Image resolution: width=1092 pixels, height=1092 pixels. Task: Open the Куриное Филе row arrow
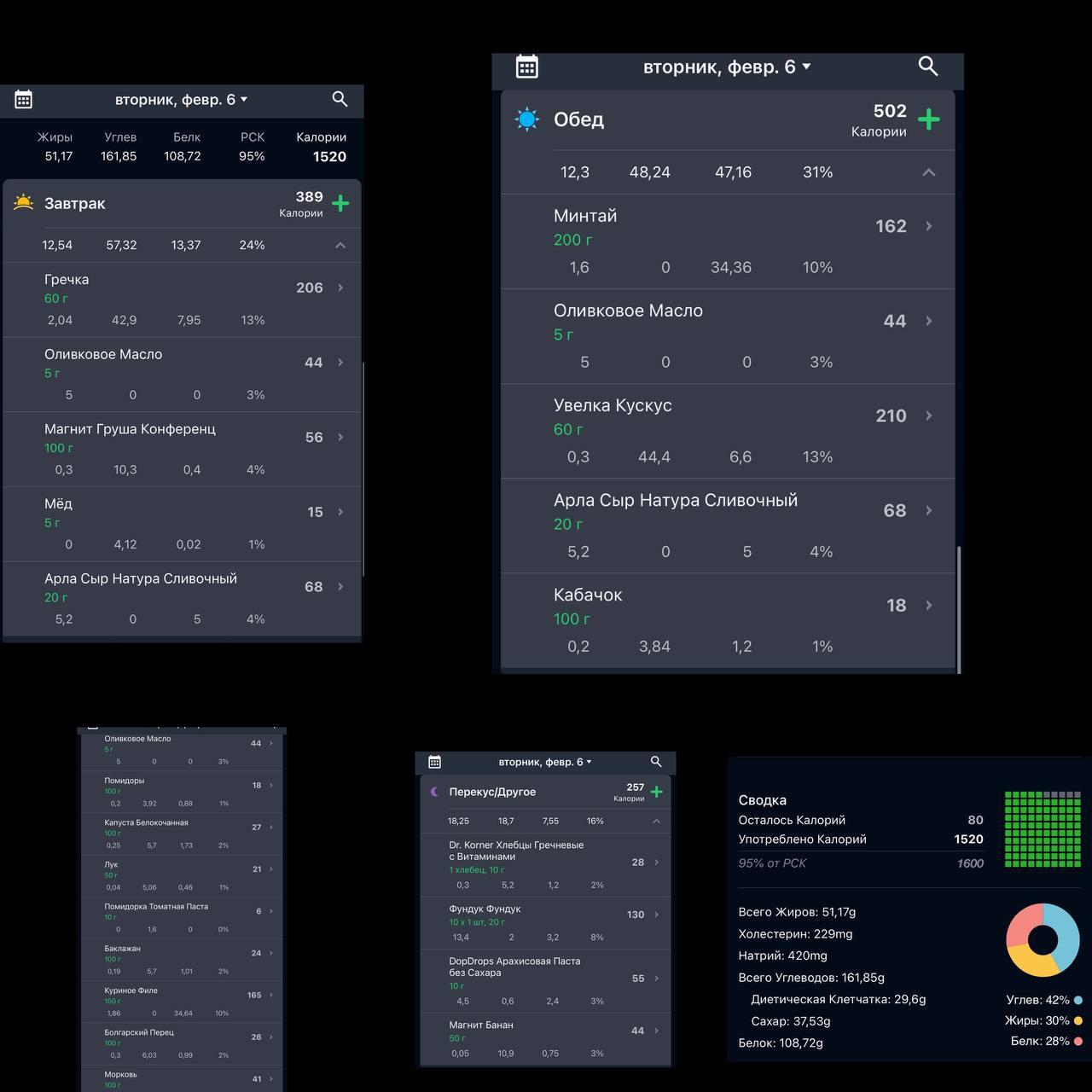click(271, 995)
